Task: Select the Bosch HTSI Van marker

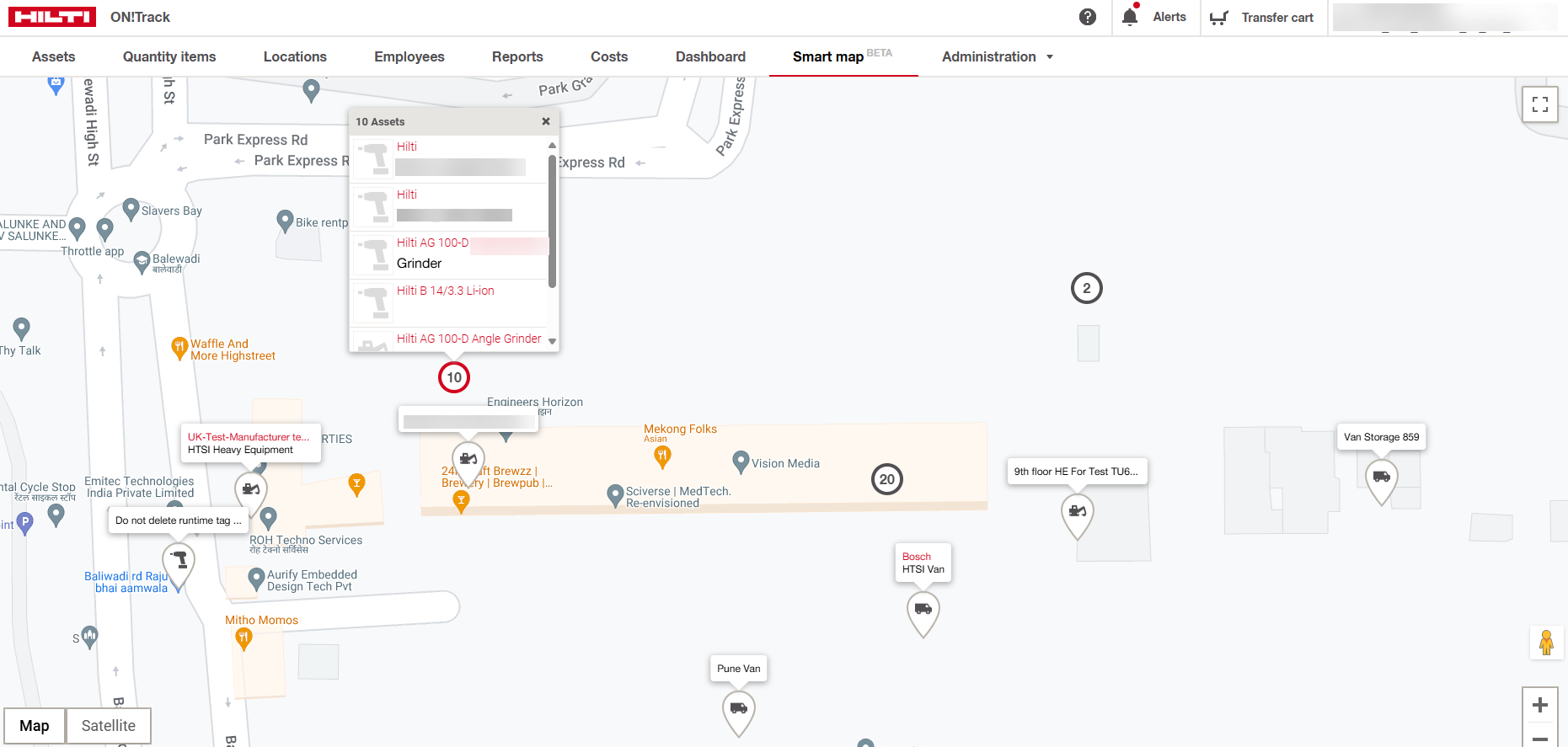Action: [923, 611]
